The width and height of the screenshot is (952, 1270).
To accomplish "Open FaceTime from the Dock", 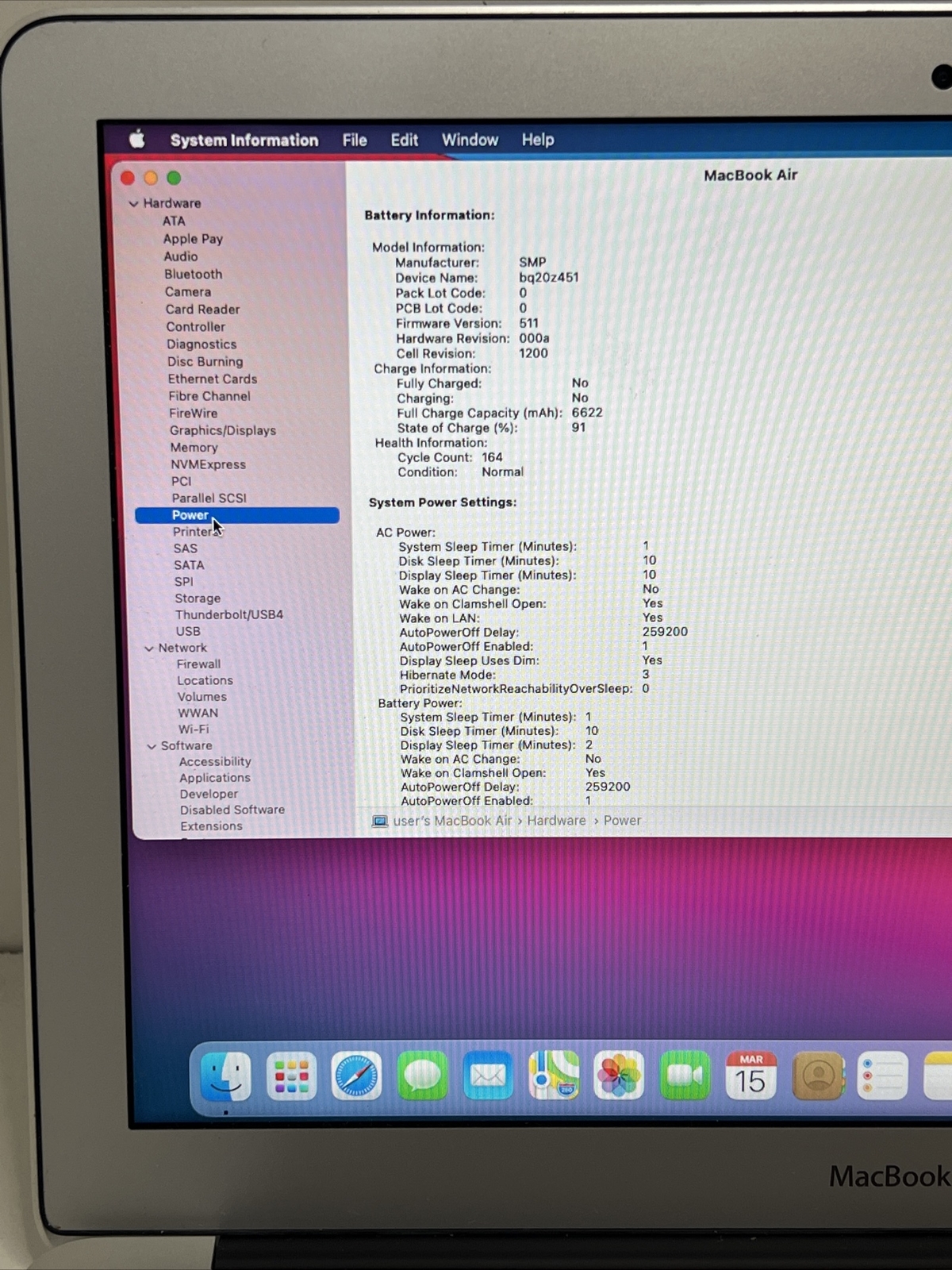I will click(x=685, y=1076).
